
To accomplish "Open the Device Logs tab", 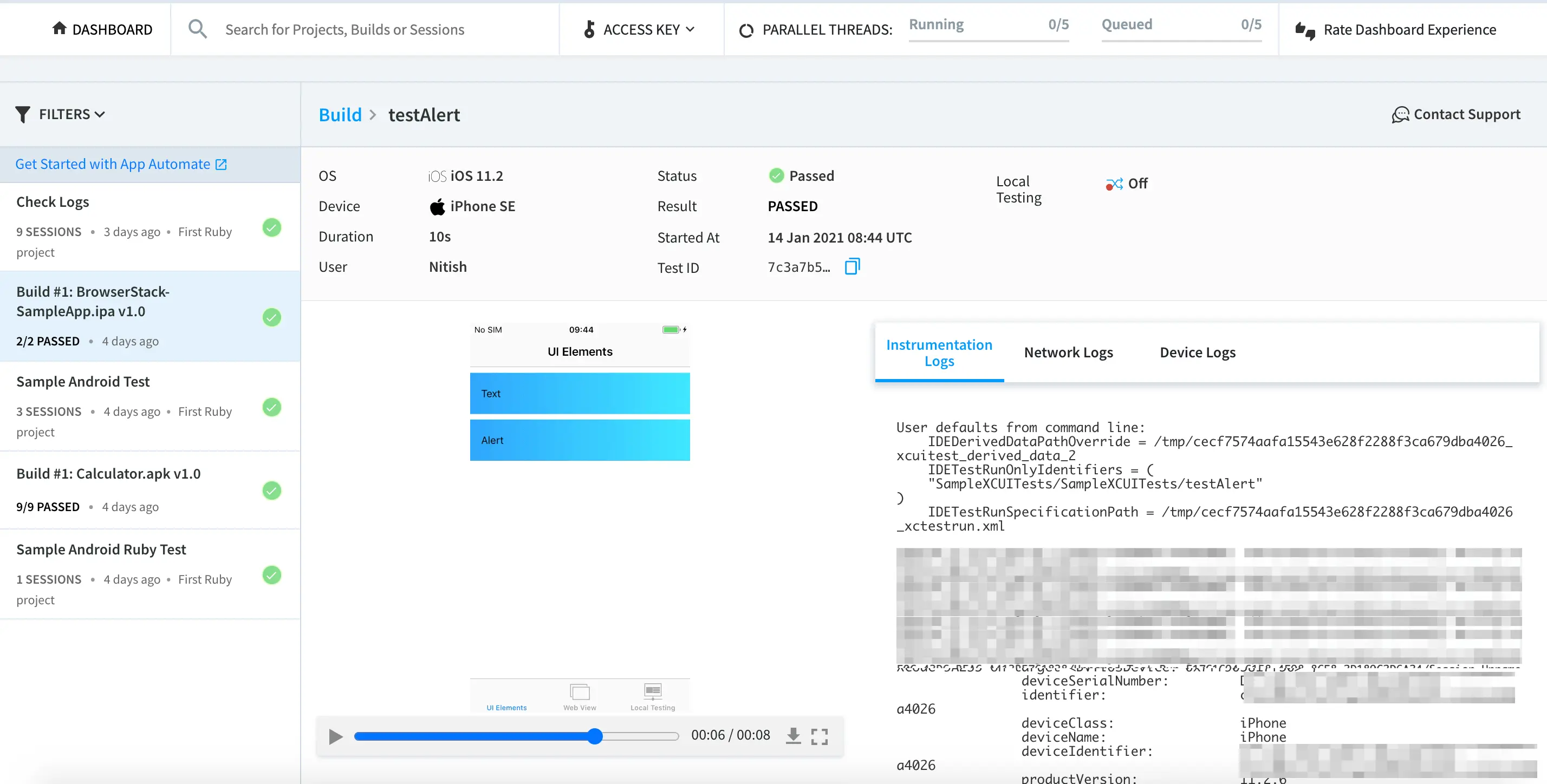I will (1197, 352).
